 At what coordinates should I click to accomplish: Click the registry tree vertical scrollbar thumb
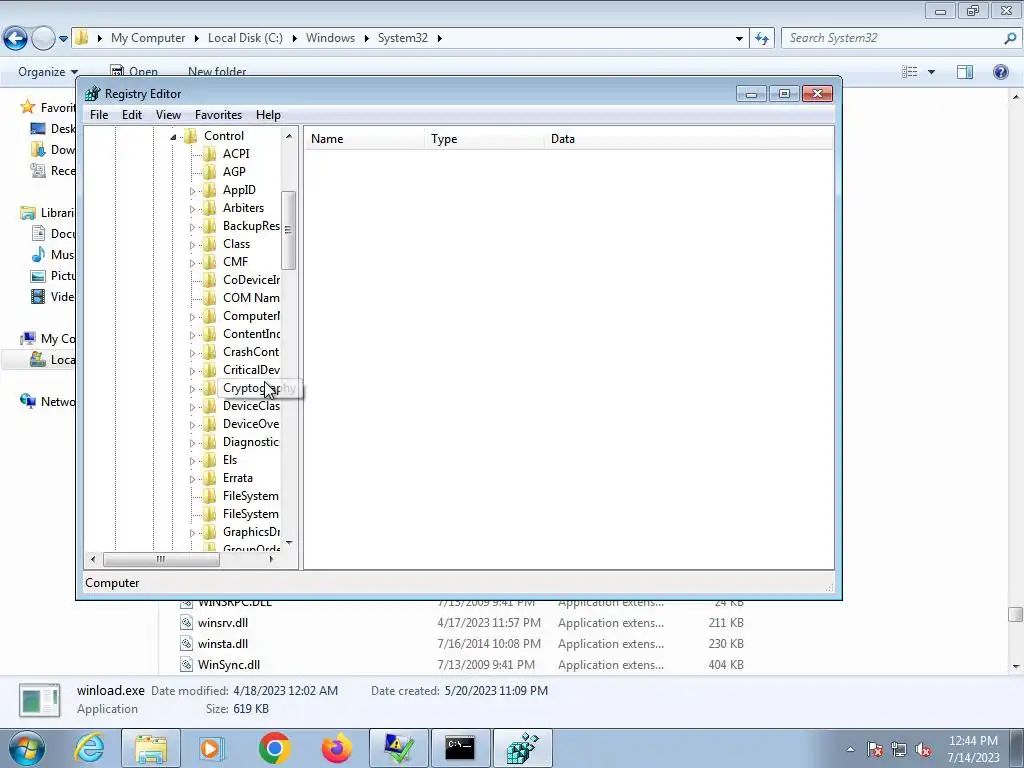(x=288, y=230)
